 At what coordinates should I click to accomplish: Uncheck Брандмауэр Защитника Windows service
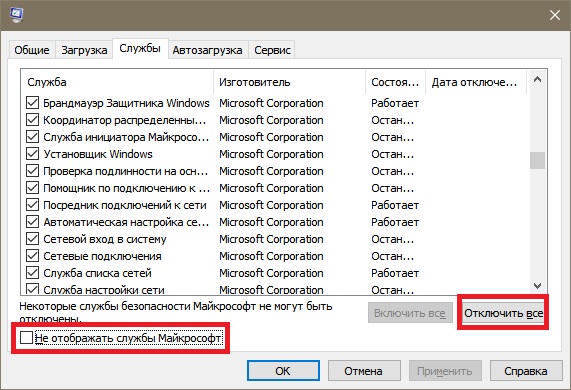(32, 103)
